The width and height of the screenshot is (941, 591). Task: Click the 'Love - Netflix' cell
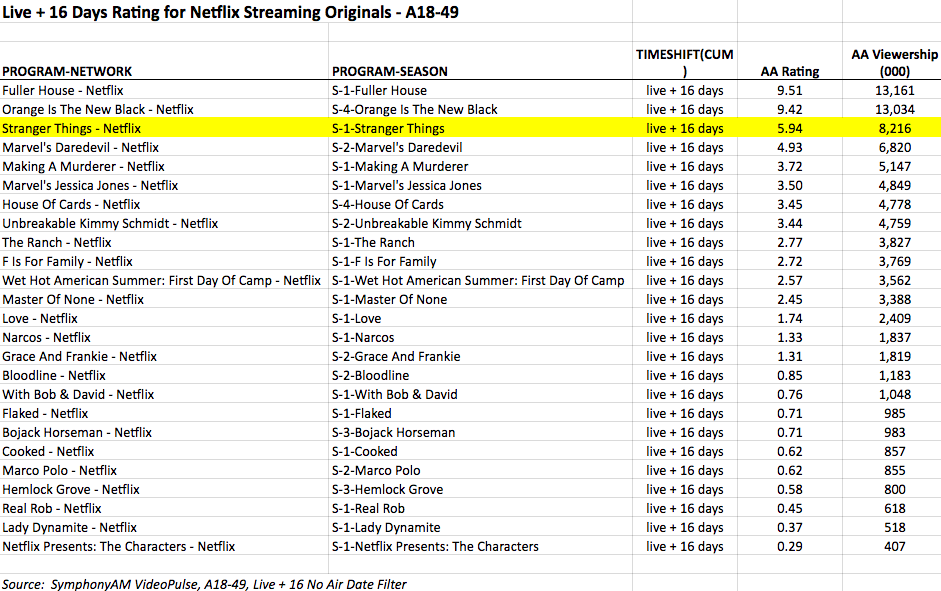(x=40, y=319)
